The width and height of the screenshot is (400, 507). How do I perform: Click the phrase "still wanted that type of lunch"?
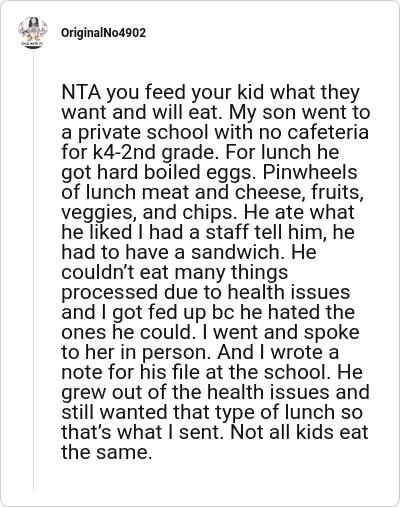(198, 412)
